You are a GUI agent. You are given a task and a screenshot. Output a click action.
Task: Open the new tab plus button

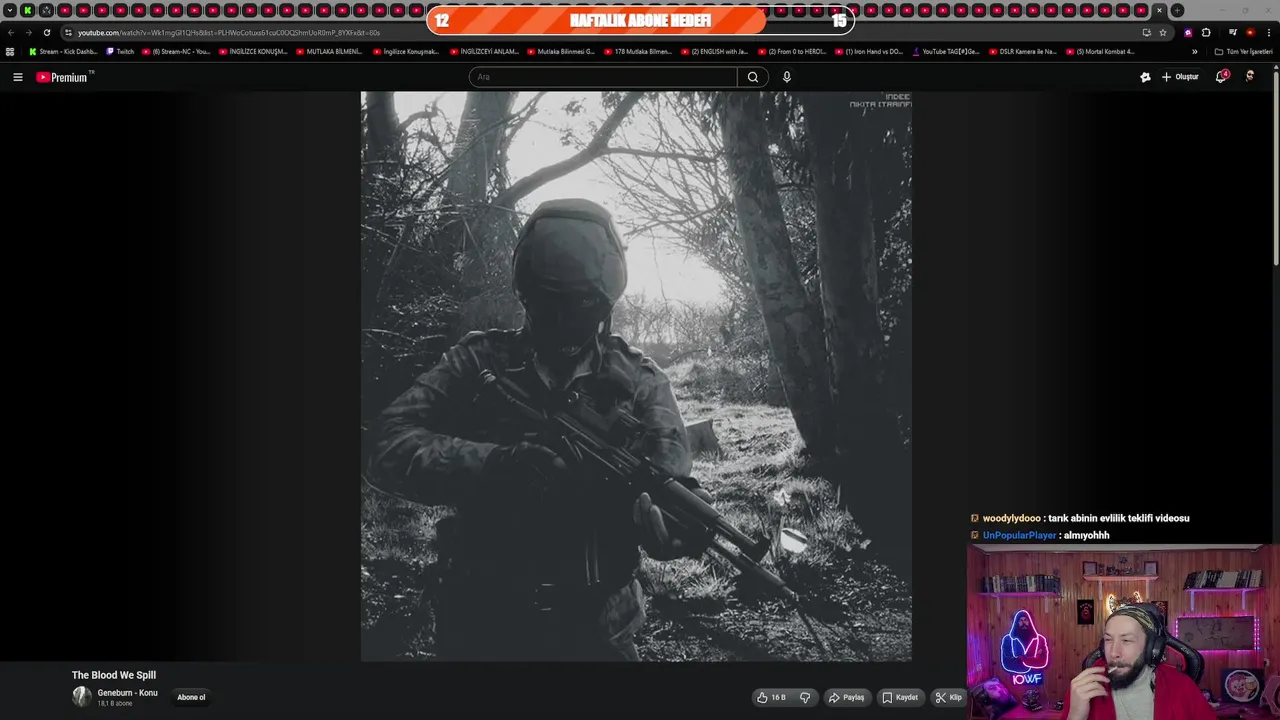click(x=1177, y=10)
